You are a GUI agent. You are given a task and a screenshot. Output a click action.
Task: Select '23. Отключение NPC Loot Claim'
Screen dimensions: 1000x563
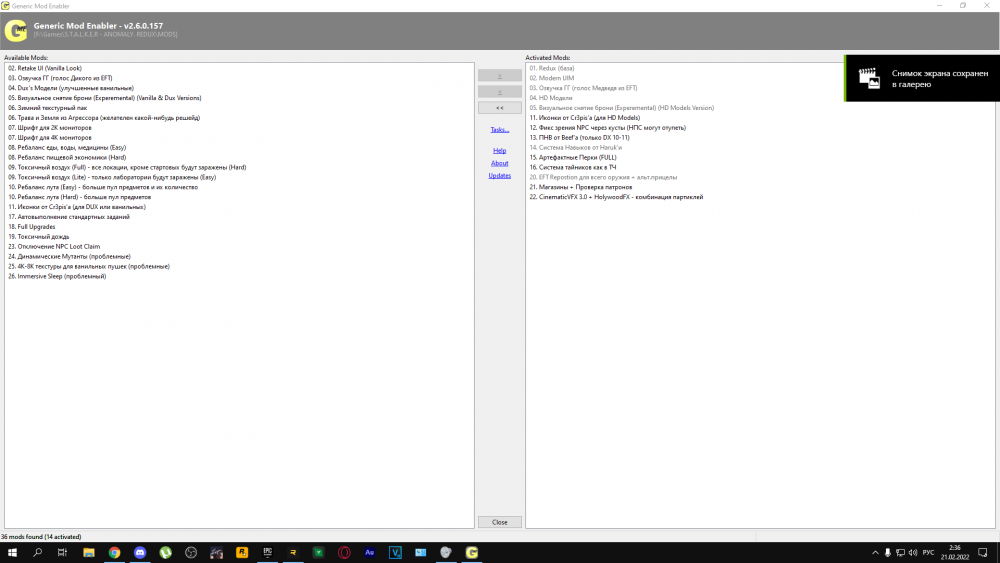coord(54,246)
